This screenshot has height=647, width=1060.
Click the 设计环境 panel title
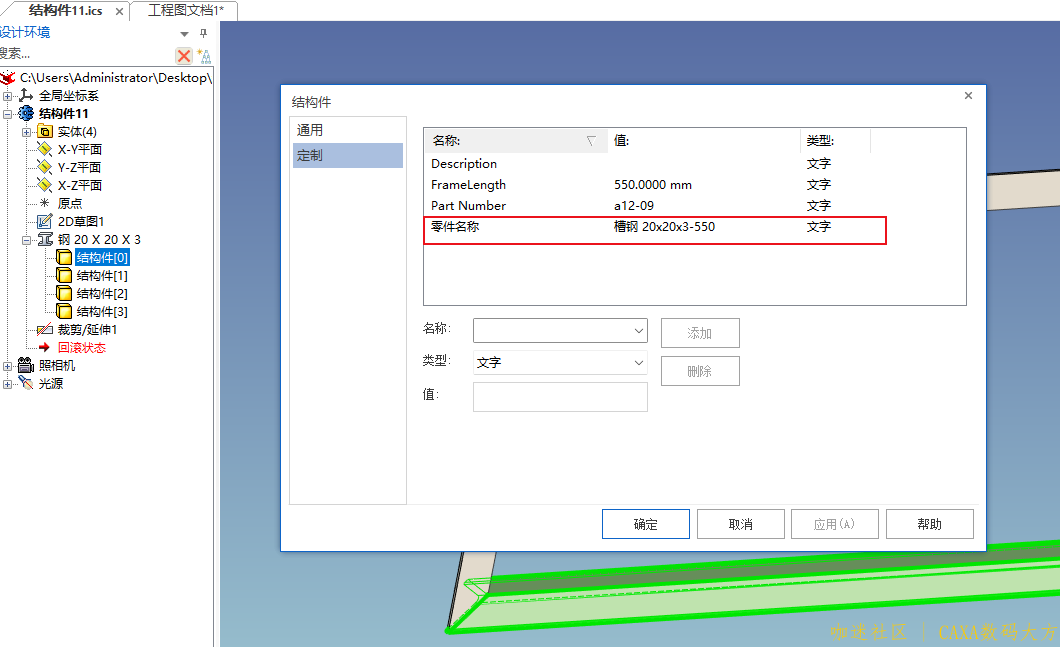pyautogui.click(x=25, y=32)
